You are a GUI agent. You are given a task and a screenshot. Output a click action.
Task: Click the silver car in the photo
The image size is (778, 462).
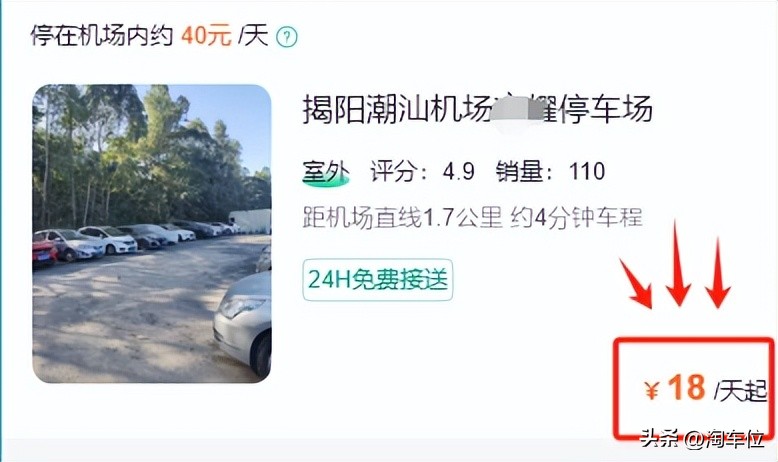pyautogui.click(x=243, y=326)
